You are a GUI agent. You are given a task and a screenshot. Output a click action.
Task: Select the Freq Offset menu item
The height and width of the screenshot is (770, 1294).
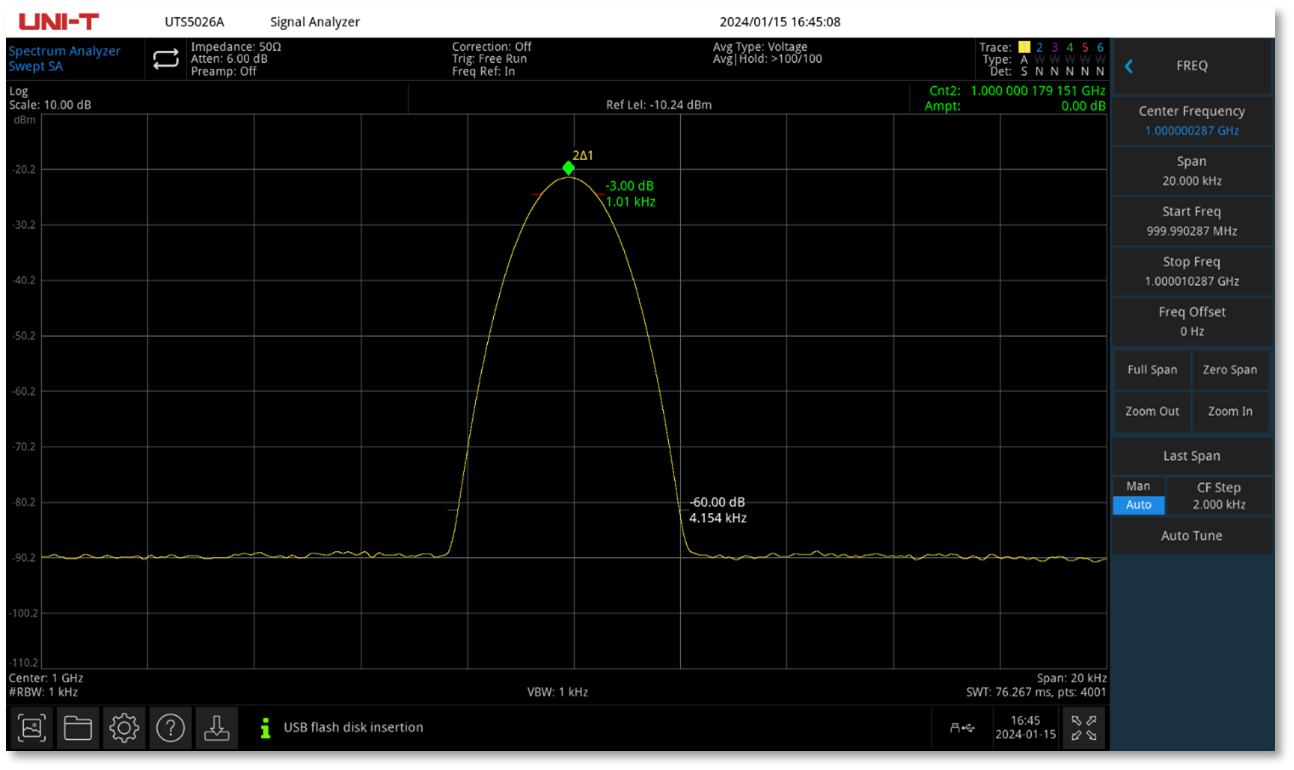pos(1191,321)
